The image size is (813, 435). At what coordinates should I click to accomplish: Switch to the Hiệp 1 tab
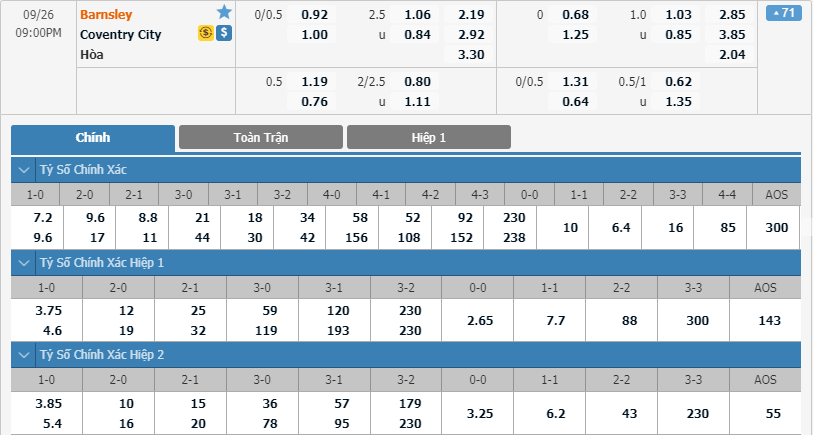(x=429, y=137)
